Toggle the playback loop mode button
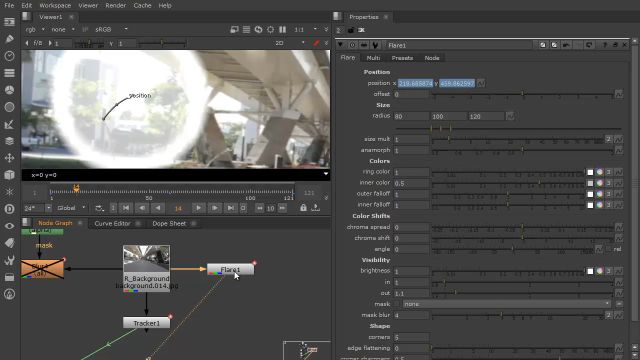The width and height of the screenshot is (640, 360). 100,208
